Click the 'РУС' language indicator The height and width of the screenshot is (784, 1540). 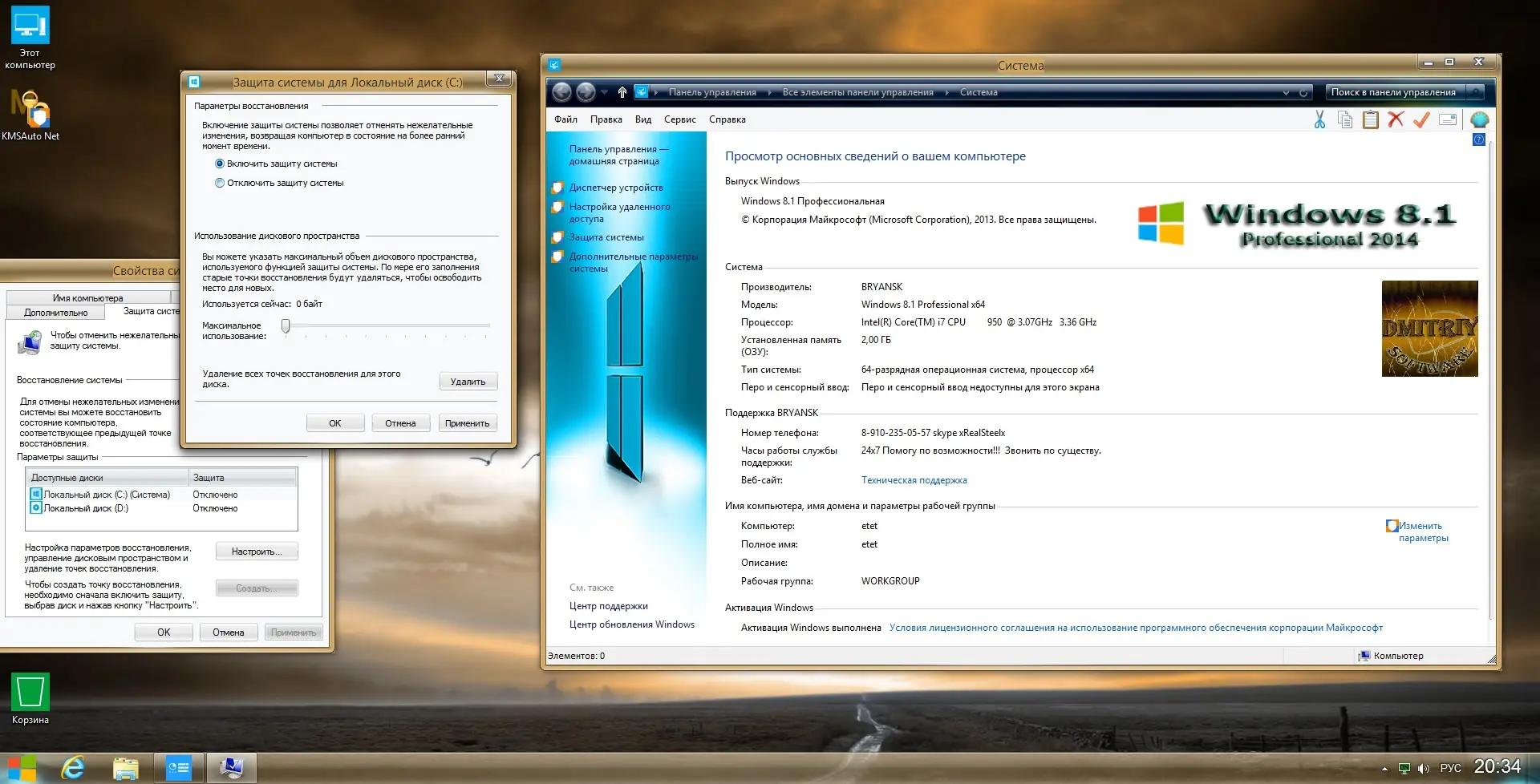click(x=1451, y=768)
